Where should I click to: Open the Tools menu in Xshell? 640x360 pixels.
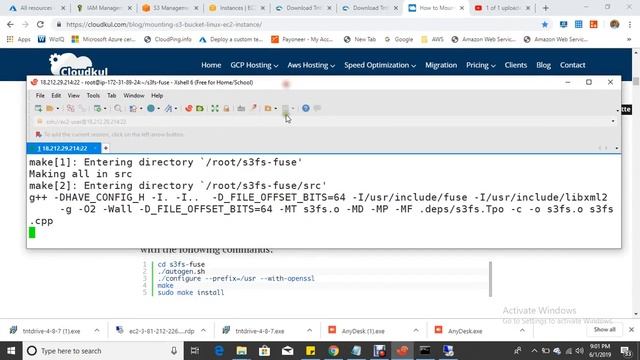[x=93, y=96]
